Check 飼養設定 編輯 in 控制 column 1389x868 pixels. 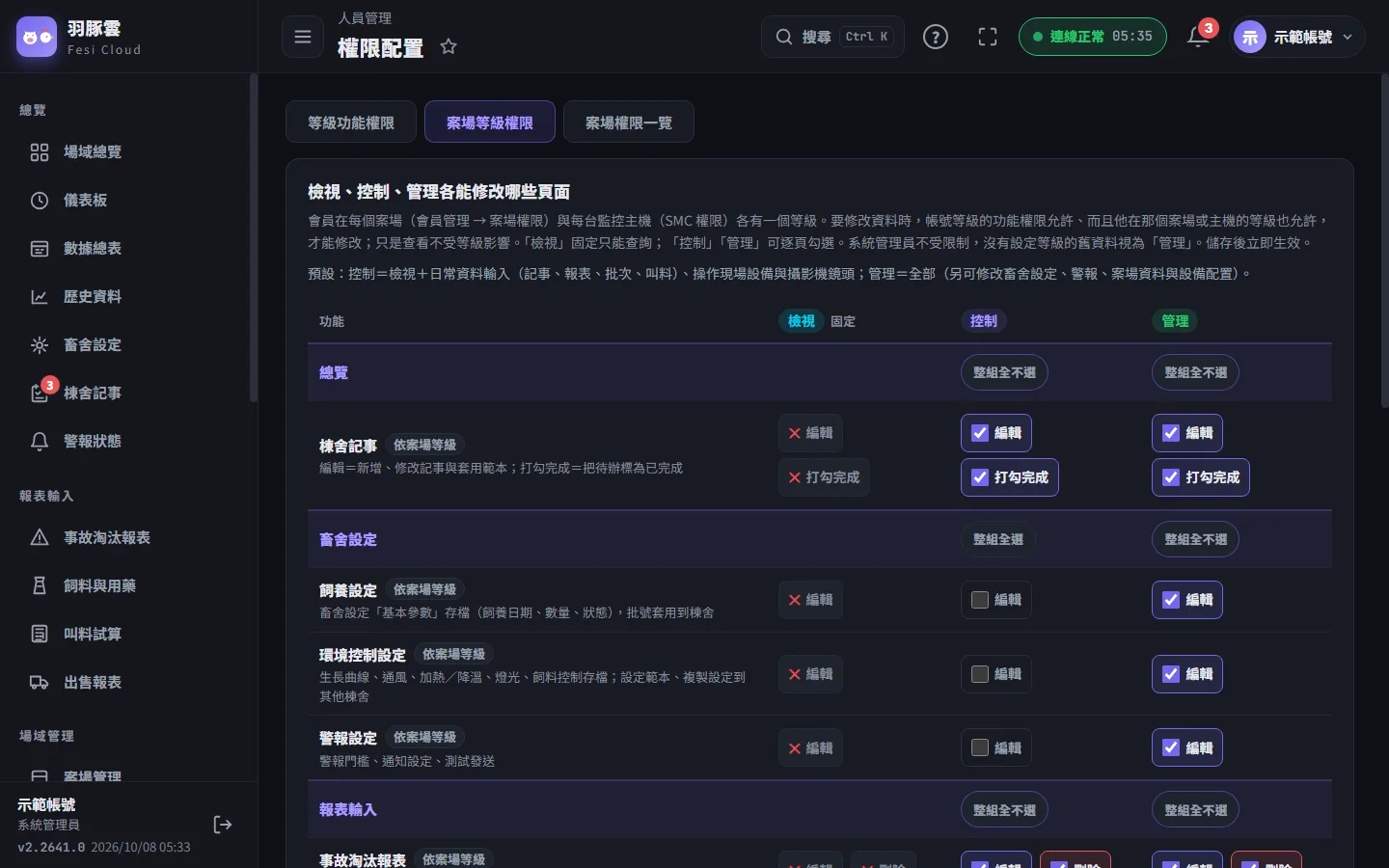pos(996,600)
